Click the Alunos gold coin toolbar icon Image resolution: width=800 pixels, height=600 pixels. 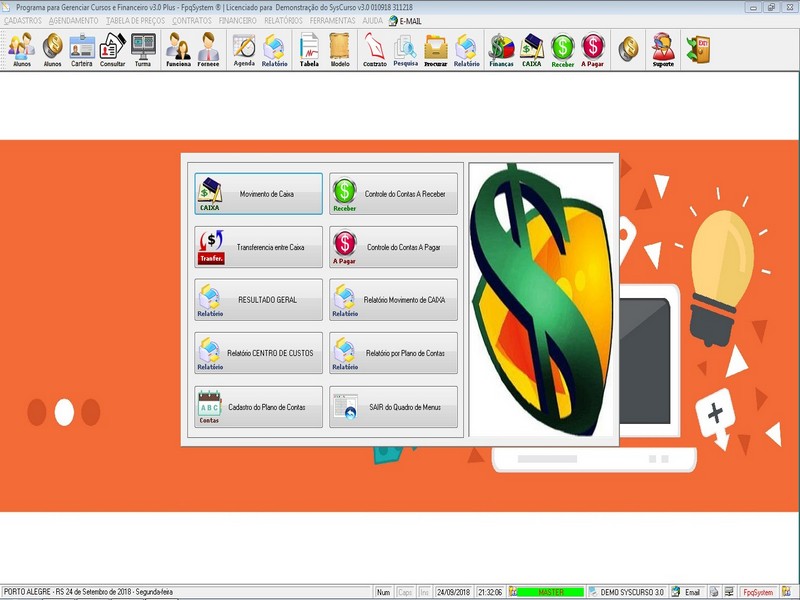pos(52,49)
